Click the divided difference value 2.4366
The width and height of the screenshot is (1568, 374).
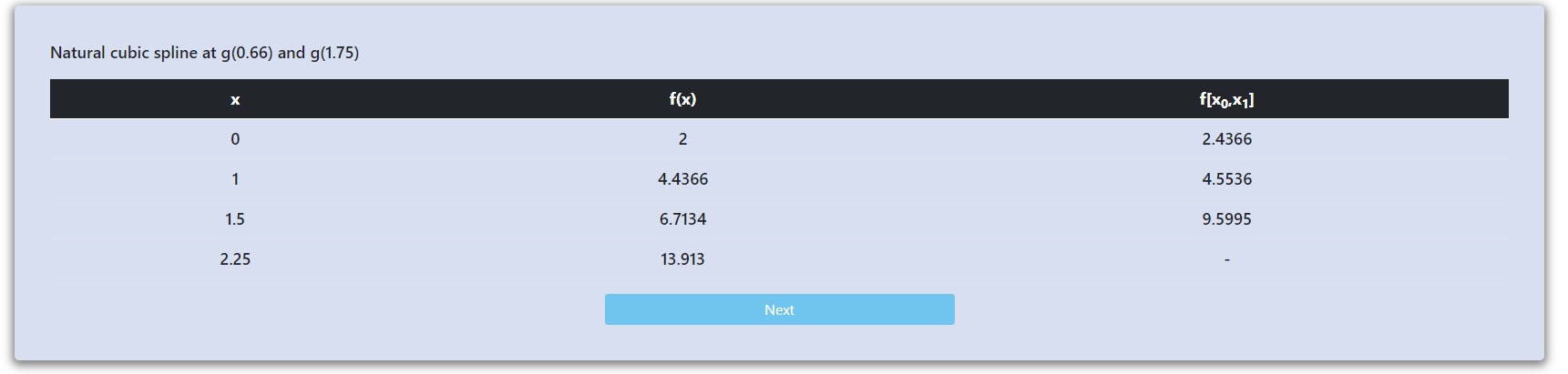1226,139
